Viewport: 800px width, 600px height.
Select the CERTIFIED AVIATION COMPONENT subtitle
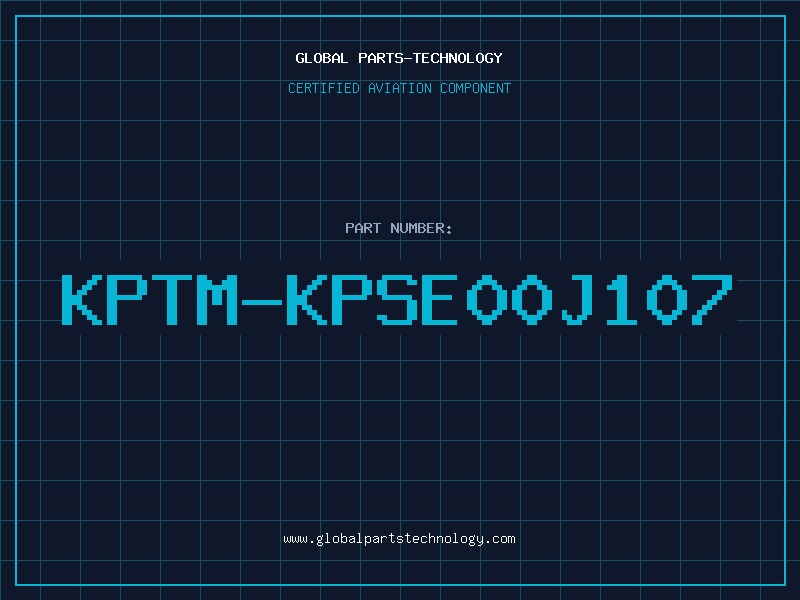tap(399, 88)
